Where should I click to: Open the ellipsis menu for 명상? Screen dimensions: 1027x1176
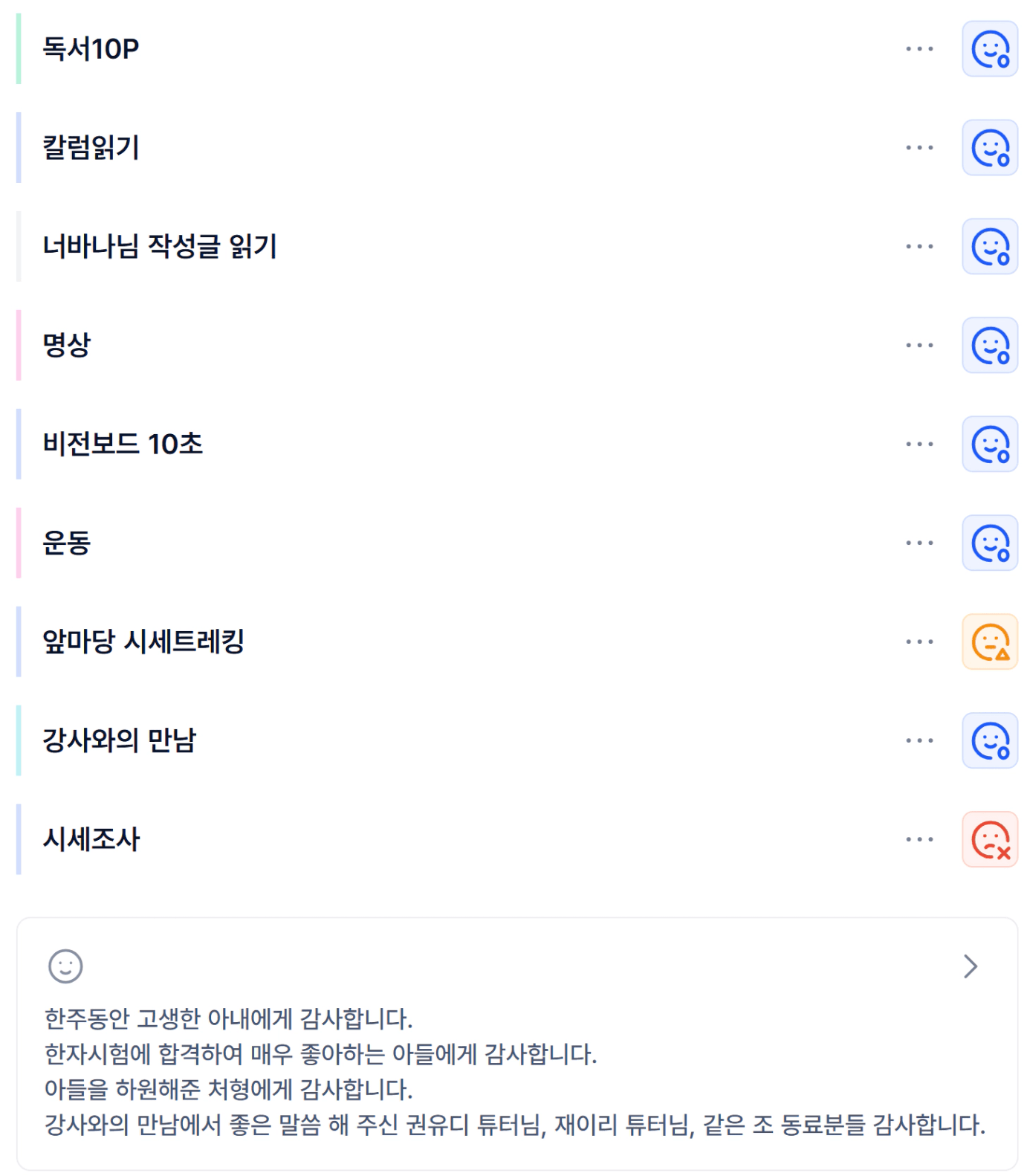(x=919, y=346)
